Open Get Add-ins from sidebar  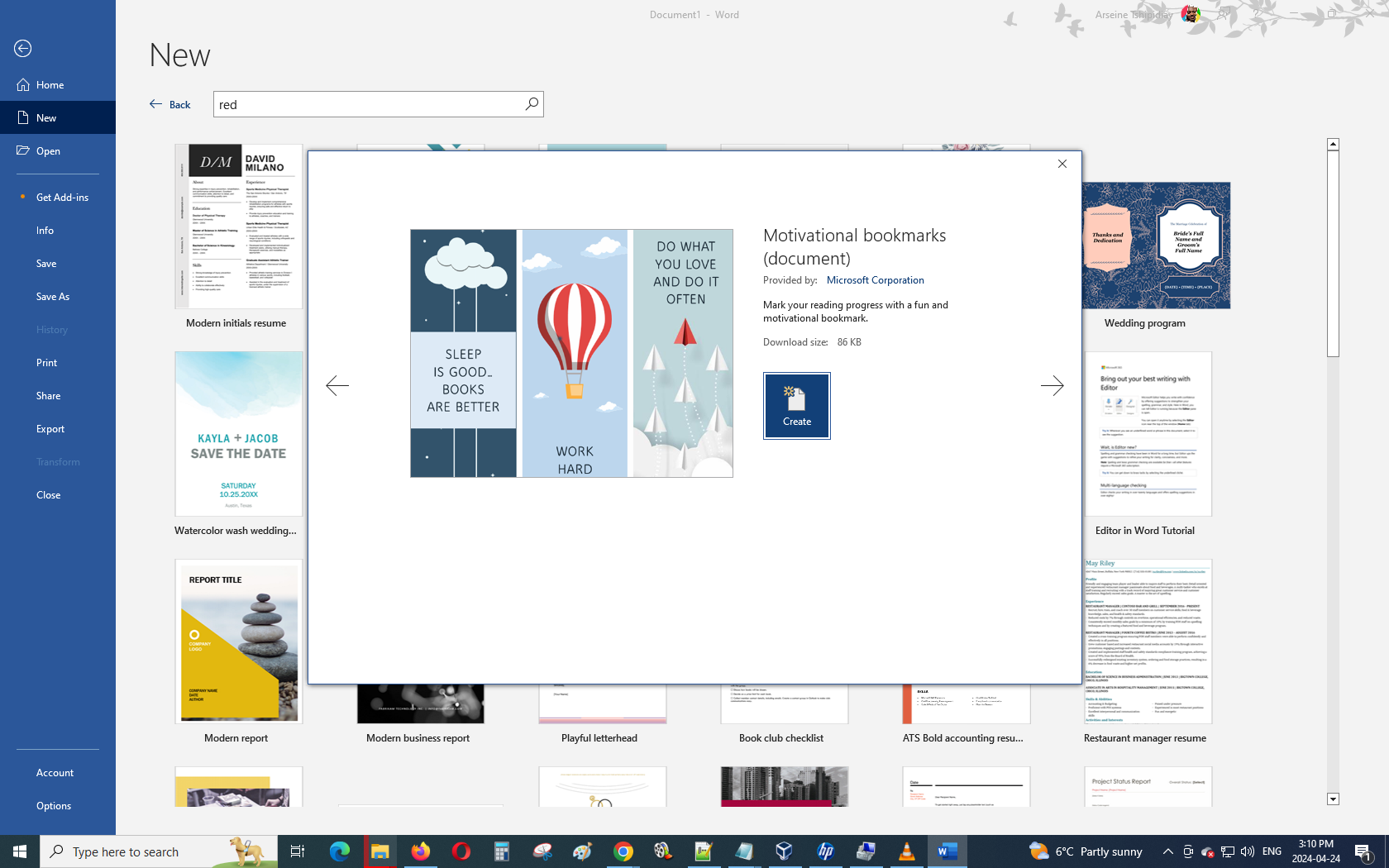click(x=62, y=198)
